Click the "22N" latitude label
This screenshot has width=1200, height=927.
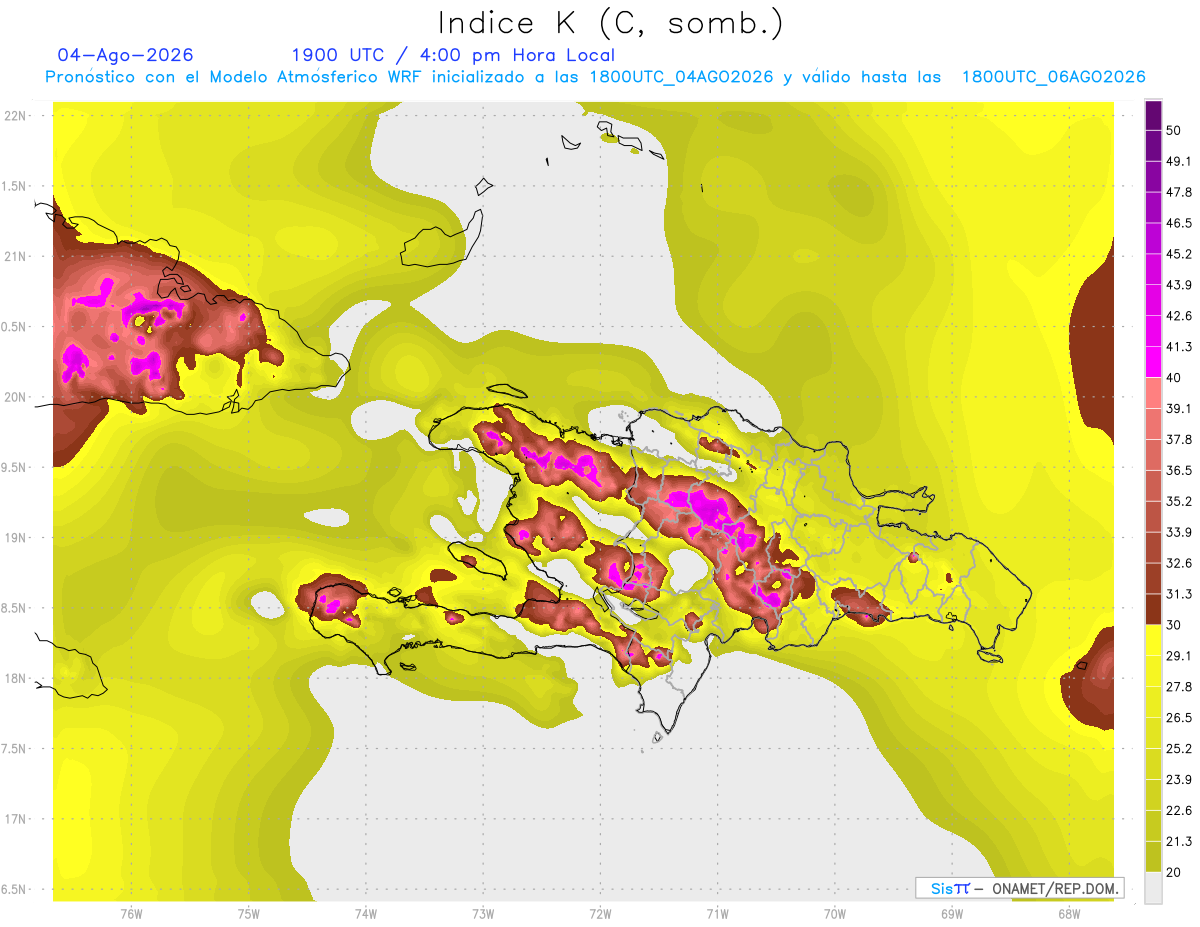tap(15, 116)
